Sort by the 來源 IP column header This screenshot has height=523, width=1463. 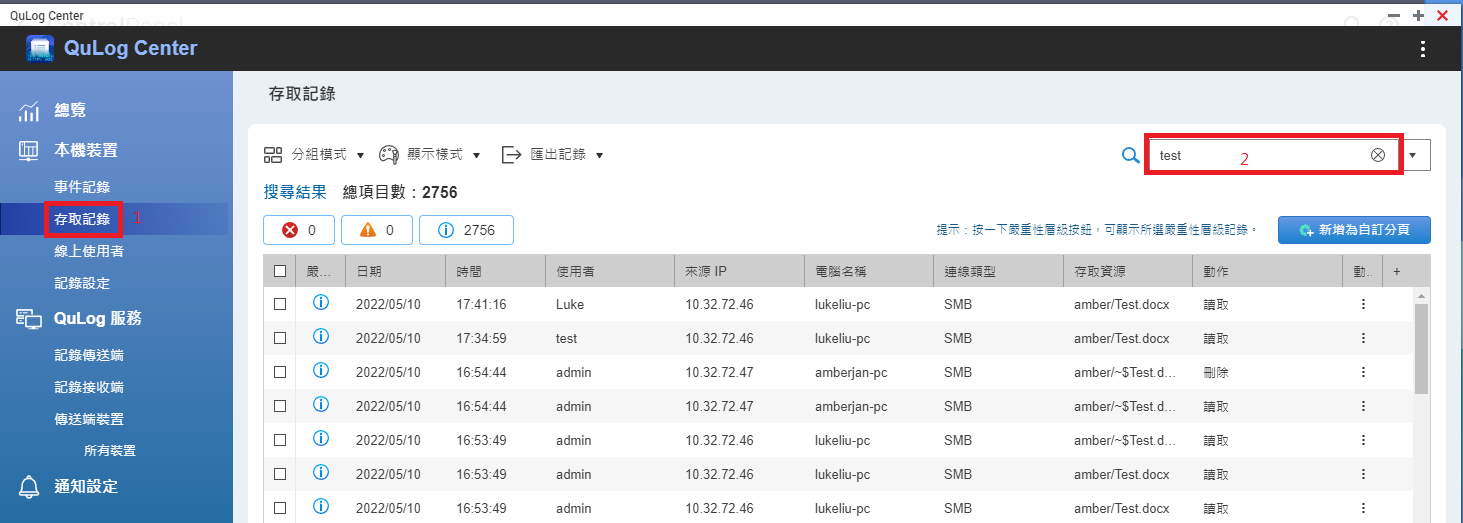tap(739, 271)
